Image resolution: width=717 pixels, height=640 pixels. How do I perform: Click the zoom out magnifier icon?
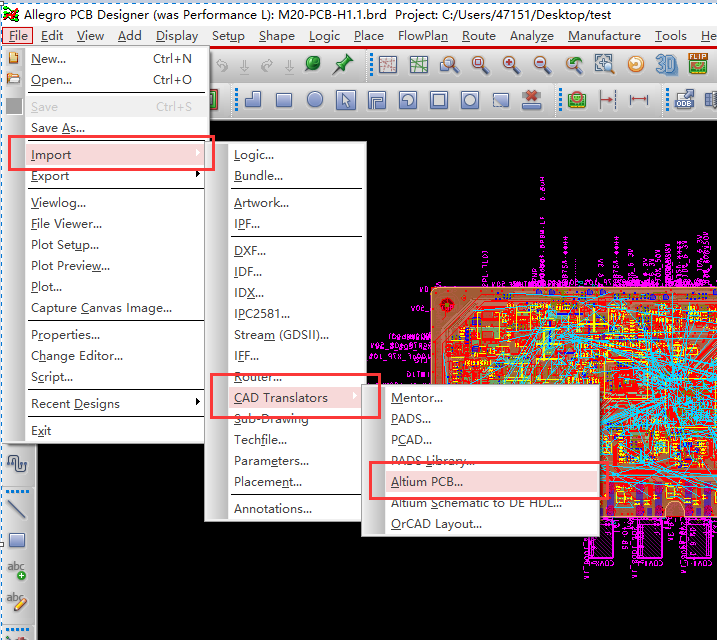pos(542,64)
